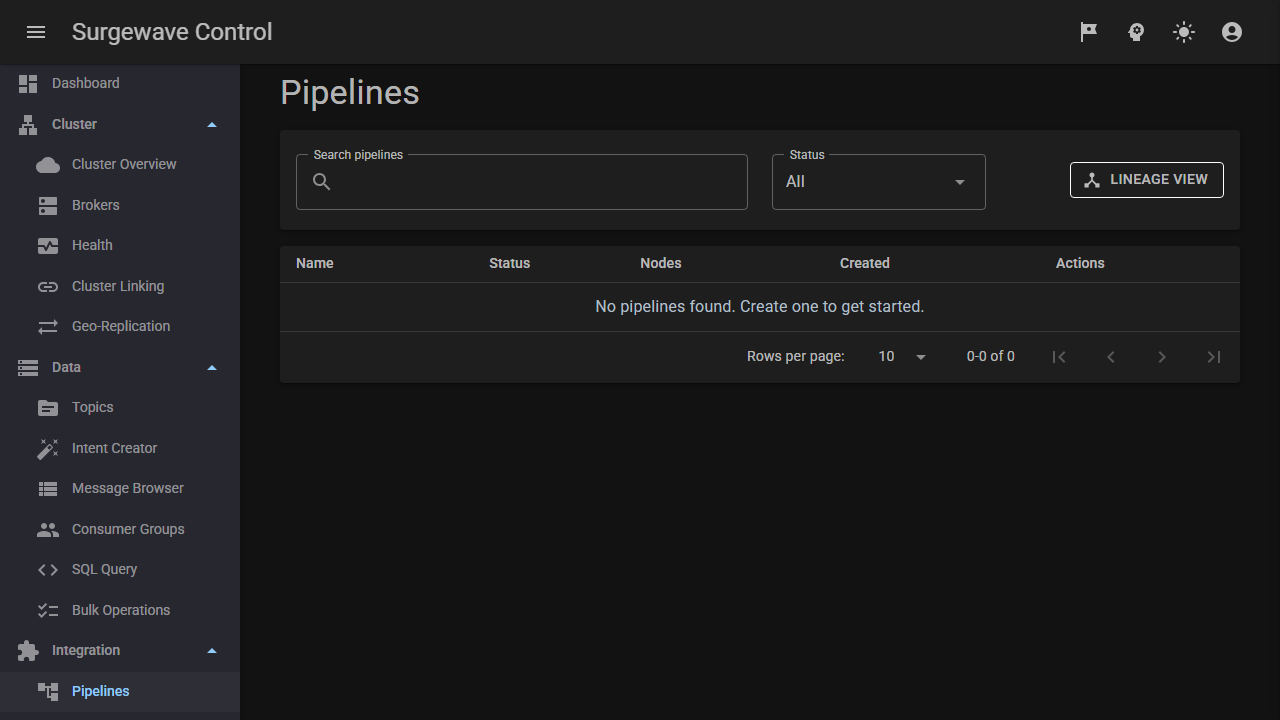Click the Geo-Replication arrows icon
The width and height of the screenshot is (1280, 720).
click(x=48, y=327)
